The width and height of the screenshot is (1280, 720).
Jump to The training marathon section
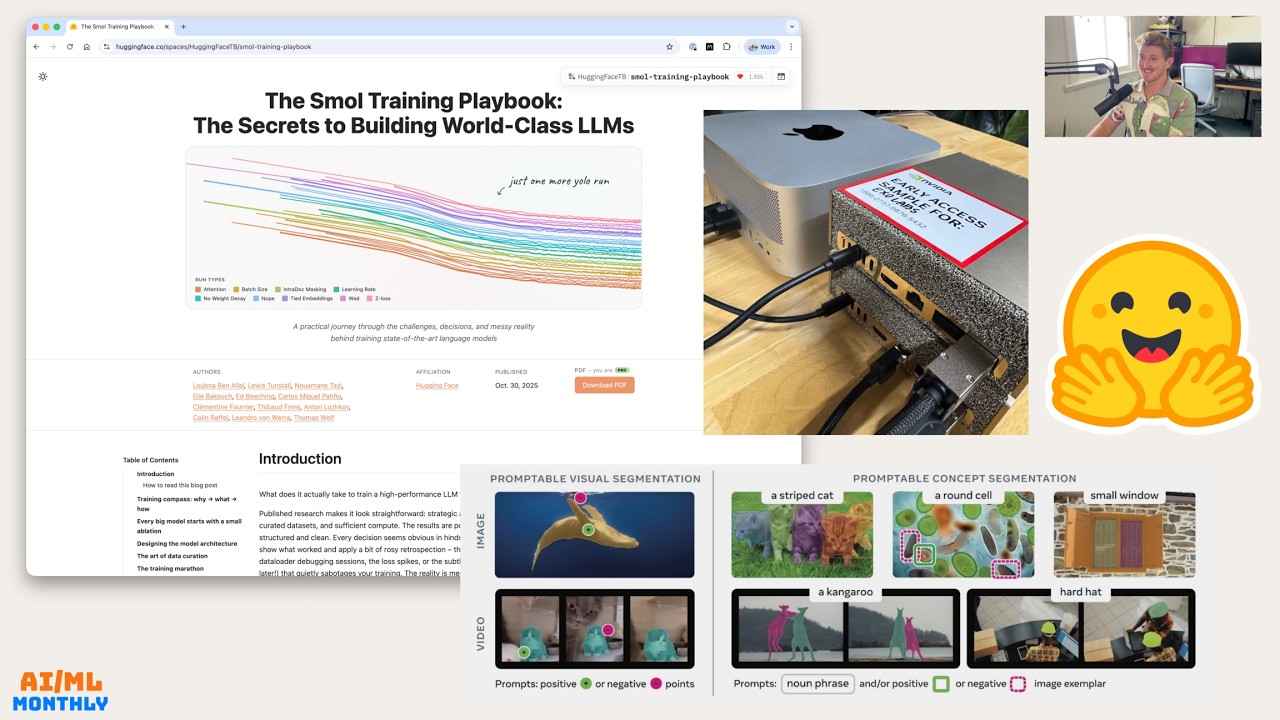click(170, 568)
